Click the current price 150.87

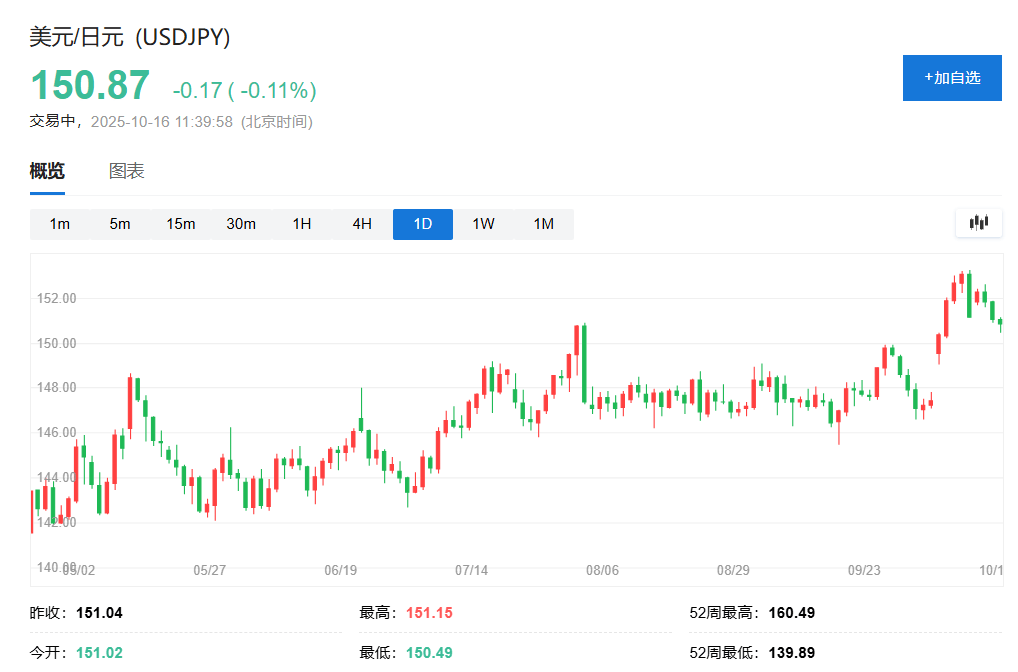point(90,86)
